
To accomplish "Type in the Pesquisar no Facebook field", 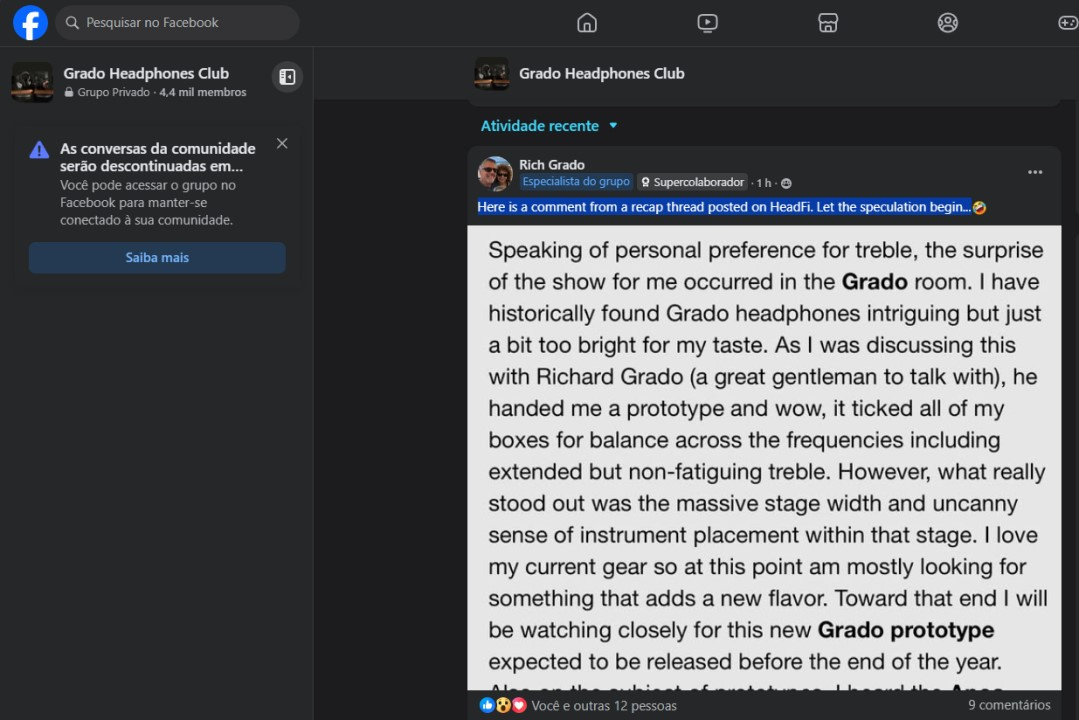I will pyautogui.click(x=180, y=22).
